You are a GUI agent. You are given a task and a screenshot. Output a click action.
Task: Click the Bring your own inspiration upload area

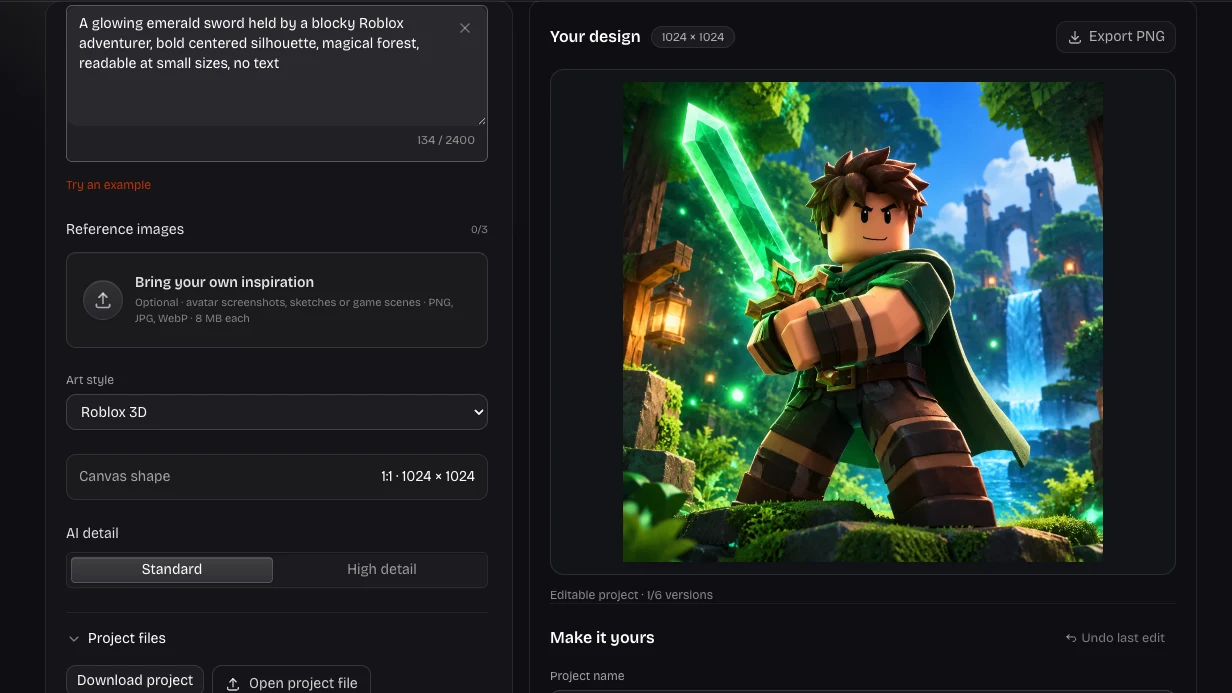pos(277,300)
